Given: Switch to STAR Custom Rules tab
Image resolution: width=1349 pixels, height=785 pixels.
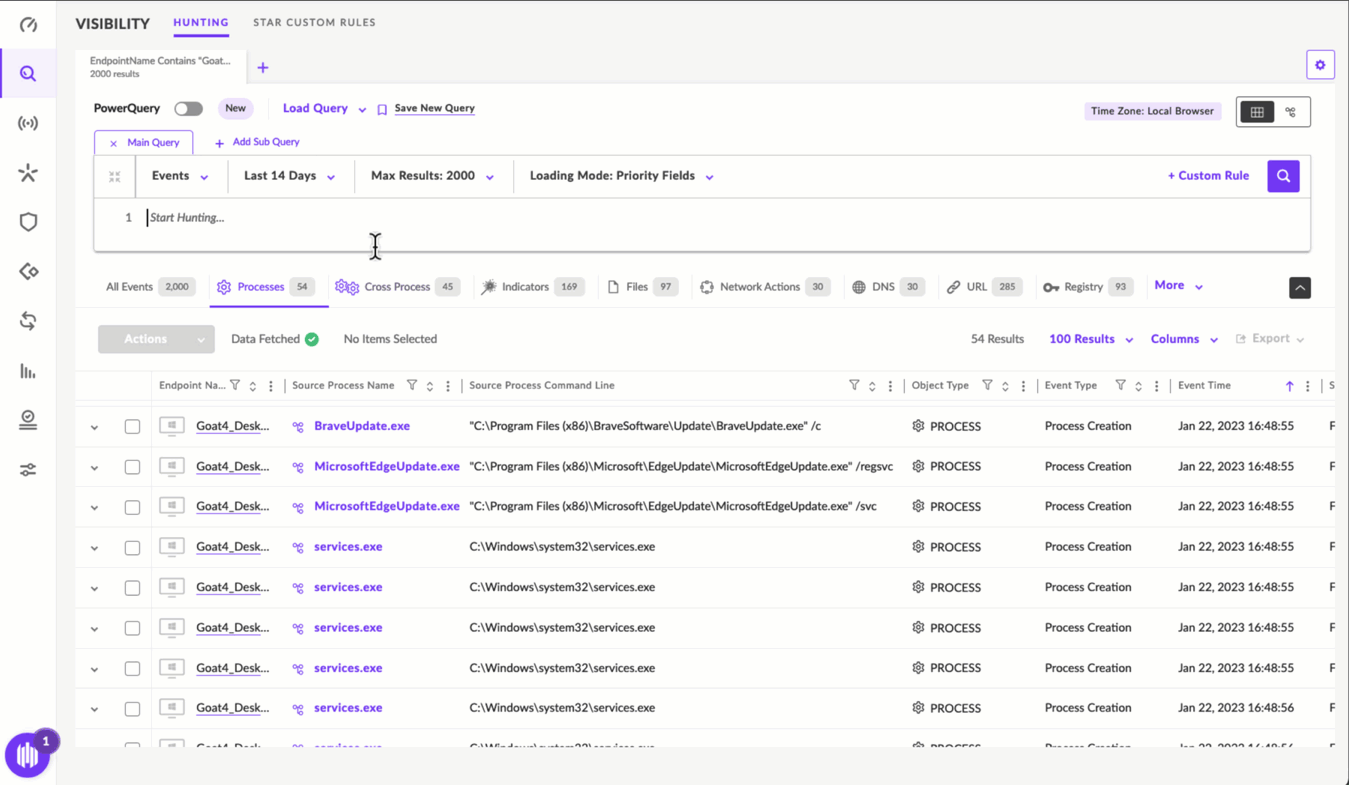Looking at the screenshot, I should 314,22.
